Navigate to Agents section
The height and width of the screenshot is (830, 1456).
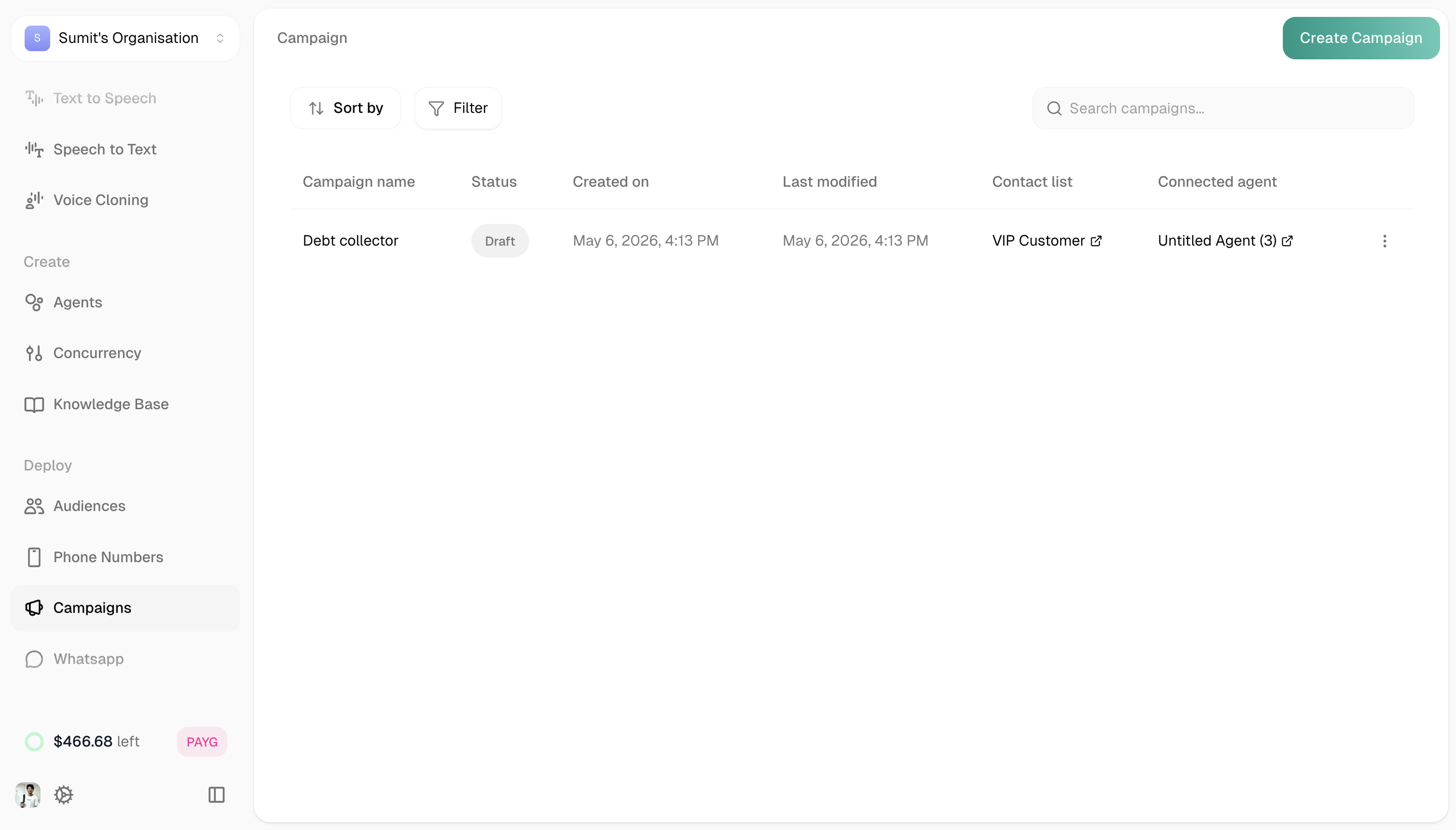point(125,302)
